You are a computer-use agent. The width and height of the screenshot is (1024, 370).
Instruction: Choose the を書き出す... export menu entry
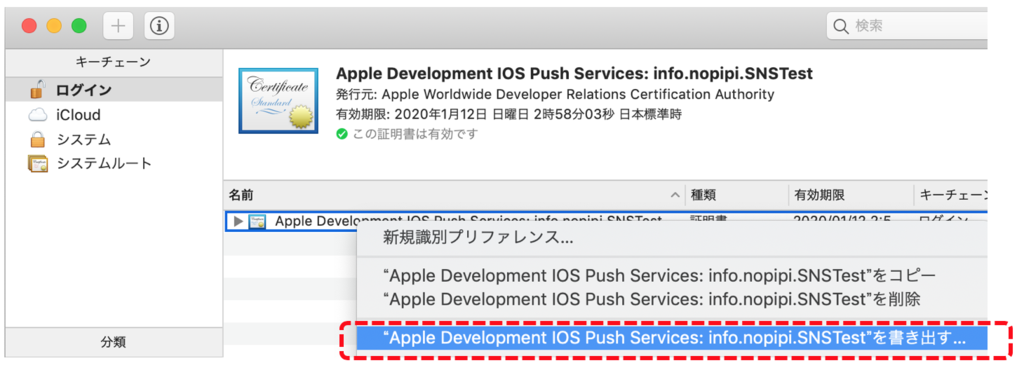[x=672, y=339]
